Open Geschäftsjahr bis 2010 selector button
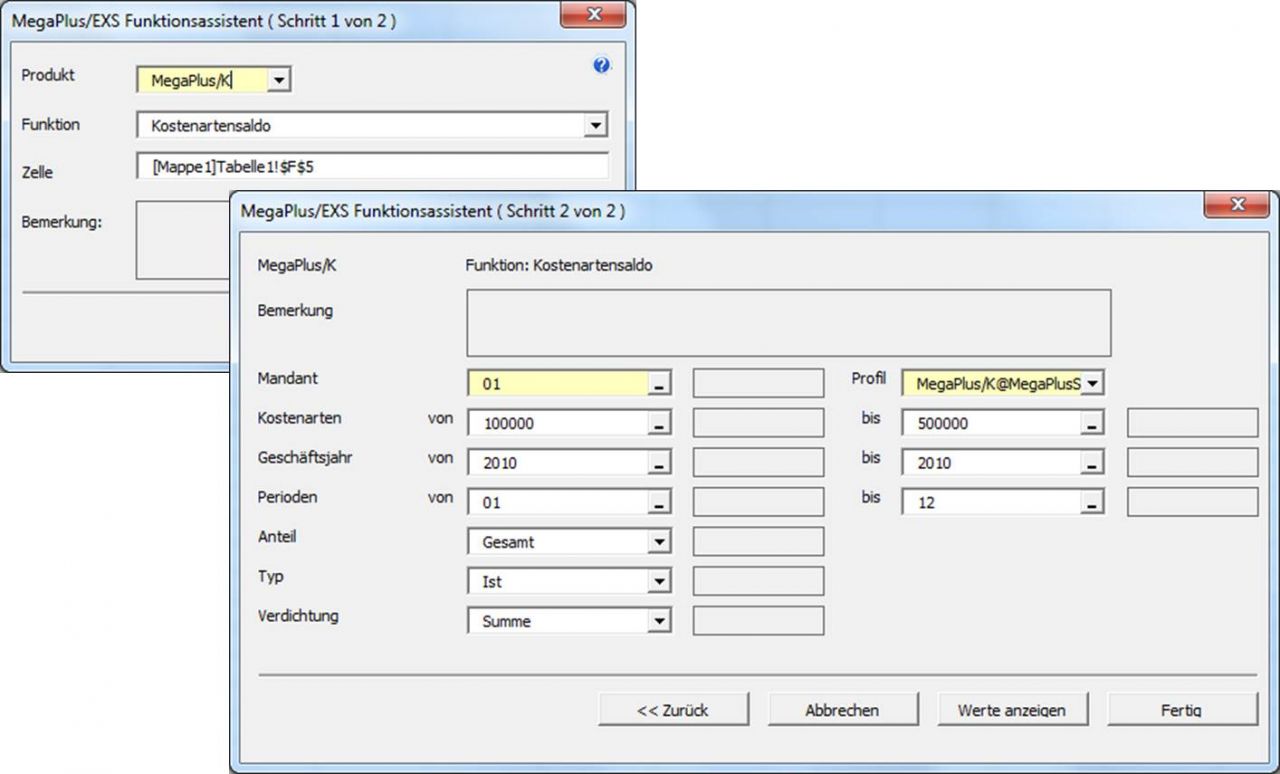The width and height of the screenshot is (1280, 774). (x=1093, y=463)
